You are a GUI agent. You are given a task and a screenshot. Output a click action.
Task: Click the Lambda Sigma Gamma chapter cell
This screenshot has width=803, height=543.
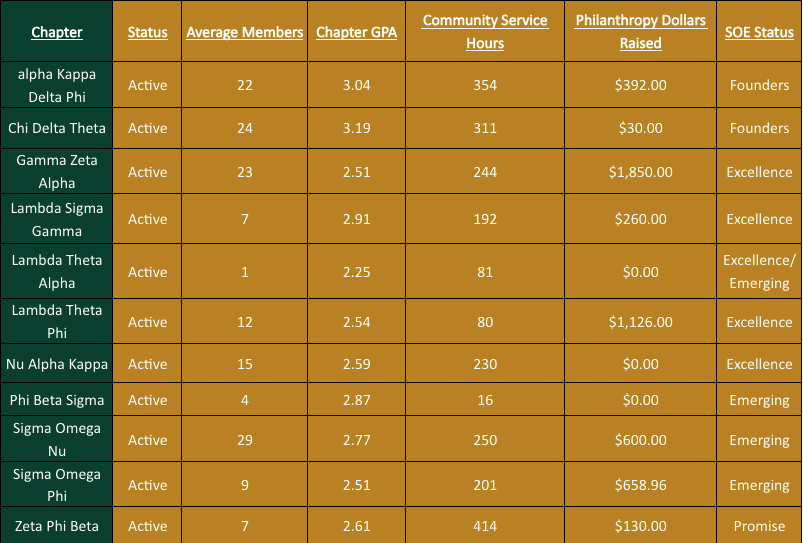pos(57,219)
